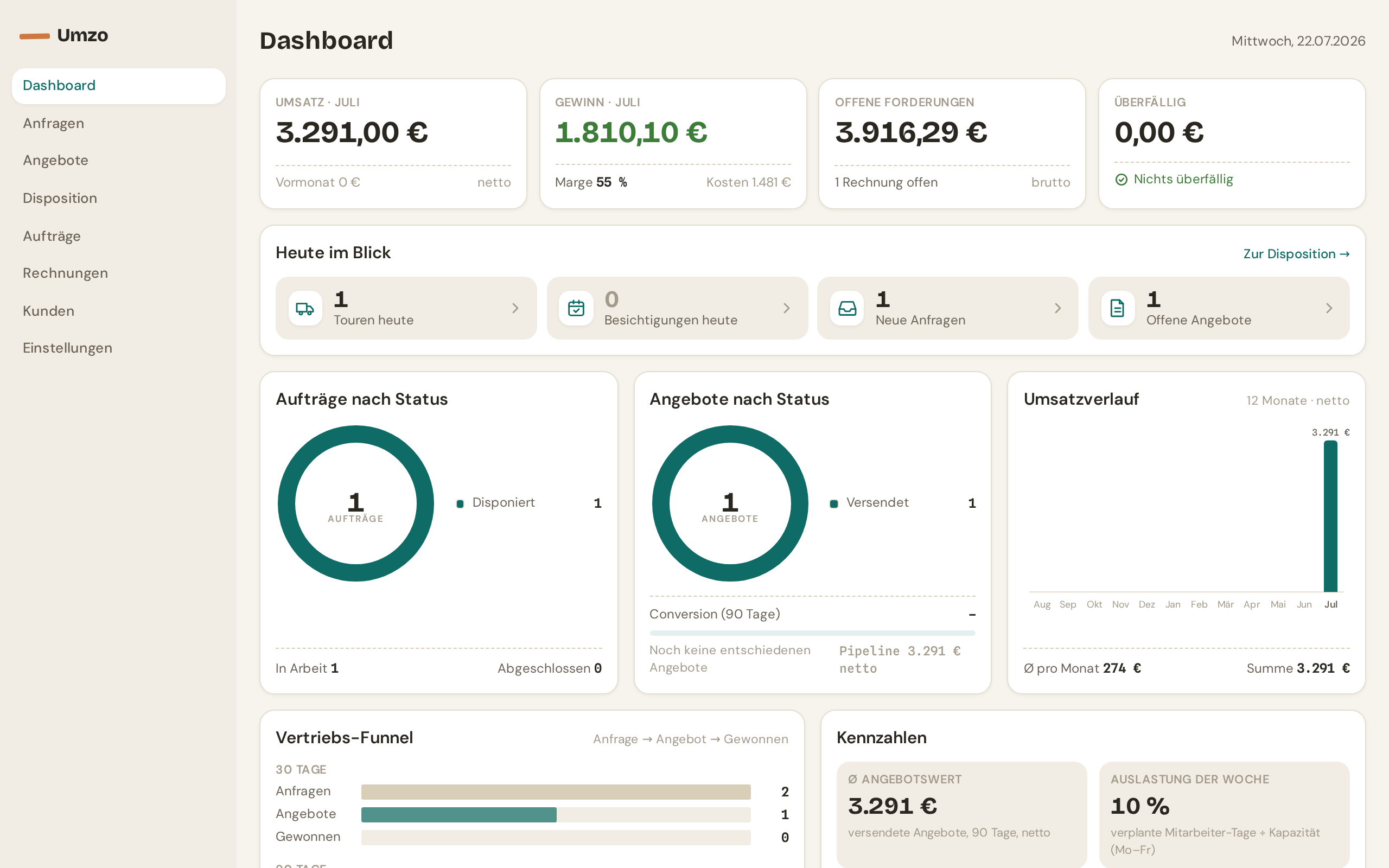1389x868 pixels.
Task: Click the 'Summe 3.291 €' text
Action: click(x=1298, y=669)
